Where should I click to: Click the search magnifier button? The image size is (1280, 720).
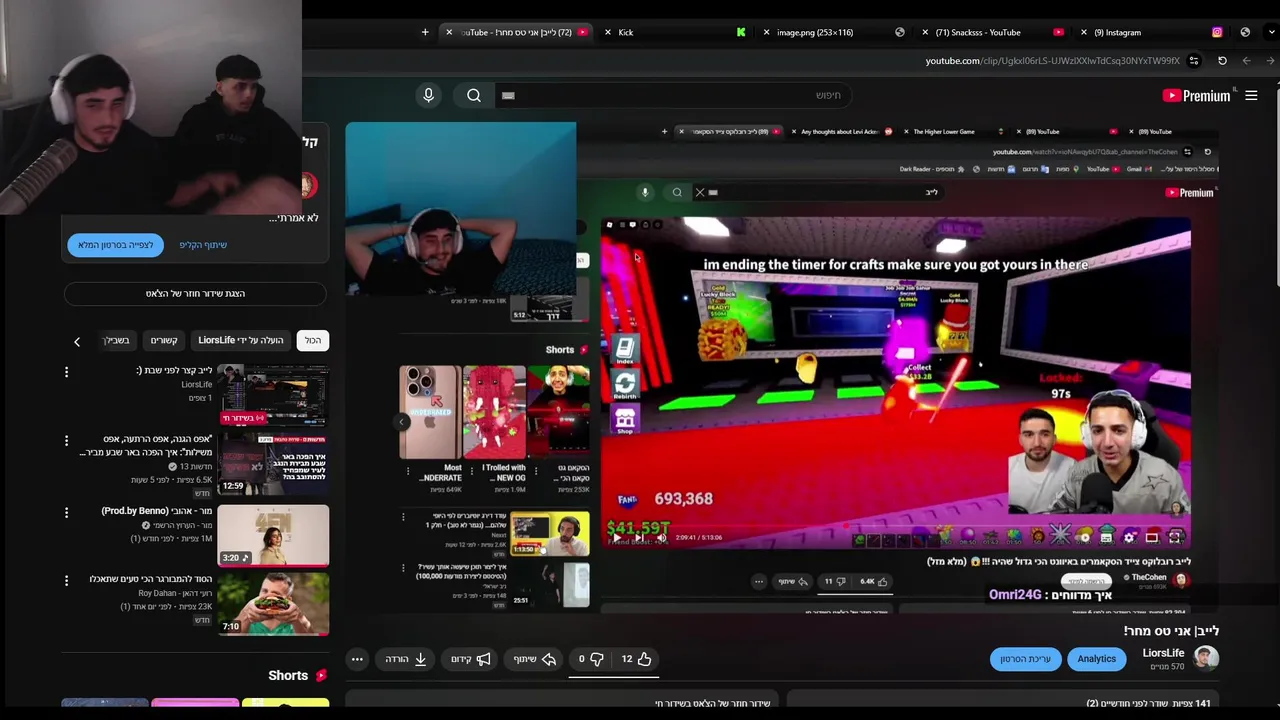click(x=474, y=95)
